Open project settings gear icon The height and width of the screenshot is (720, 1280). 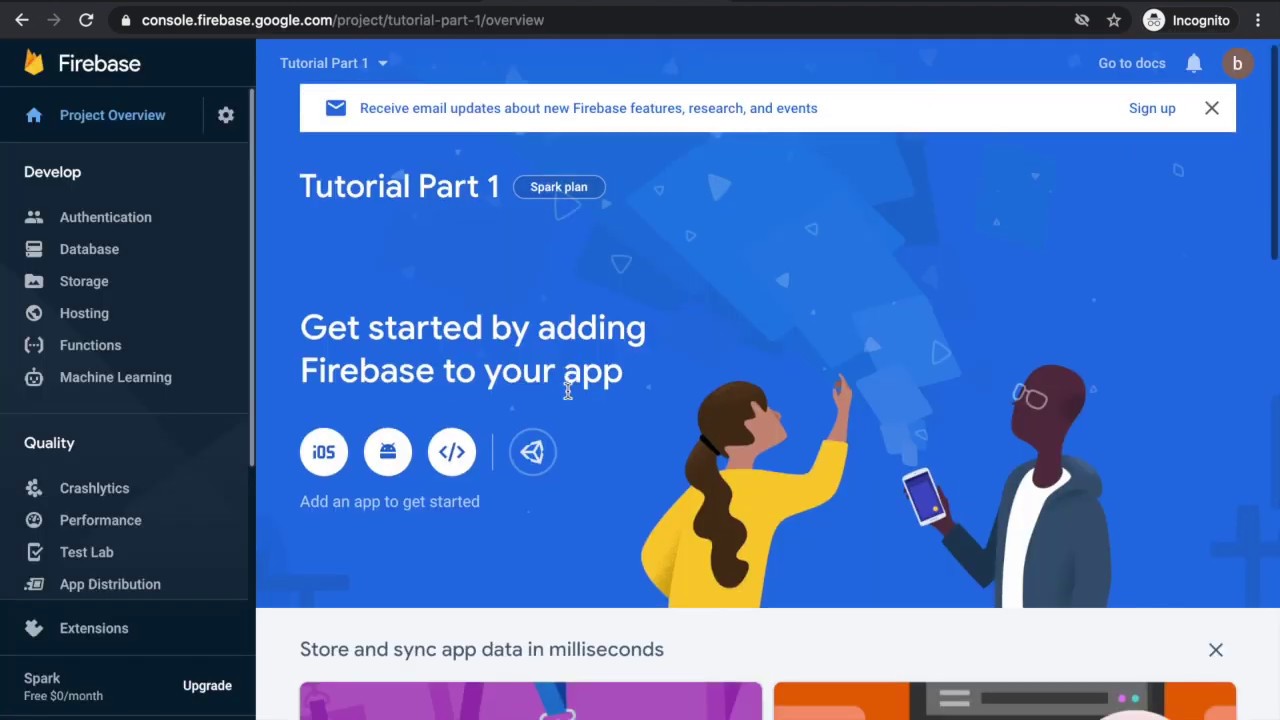pos(226,115)
